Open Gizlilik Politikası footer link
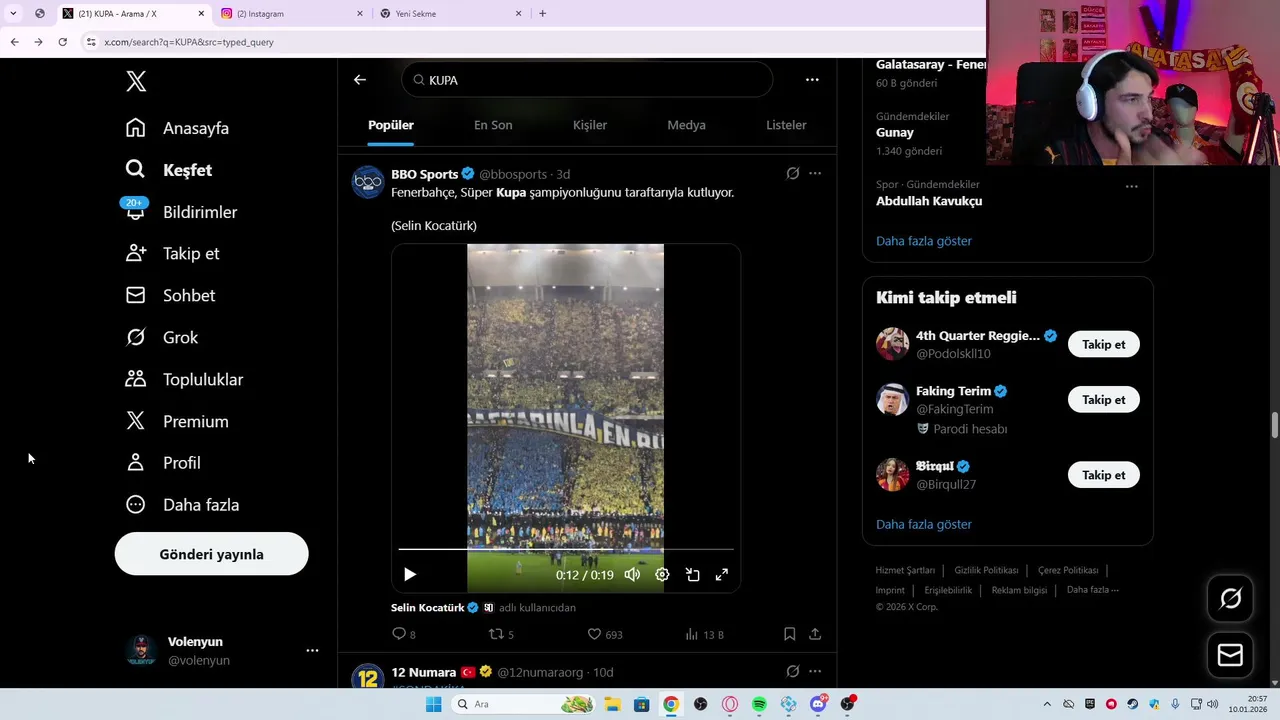The width and height of the screenshot is (1280, 720). tap(986, 570)
